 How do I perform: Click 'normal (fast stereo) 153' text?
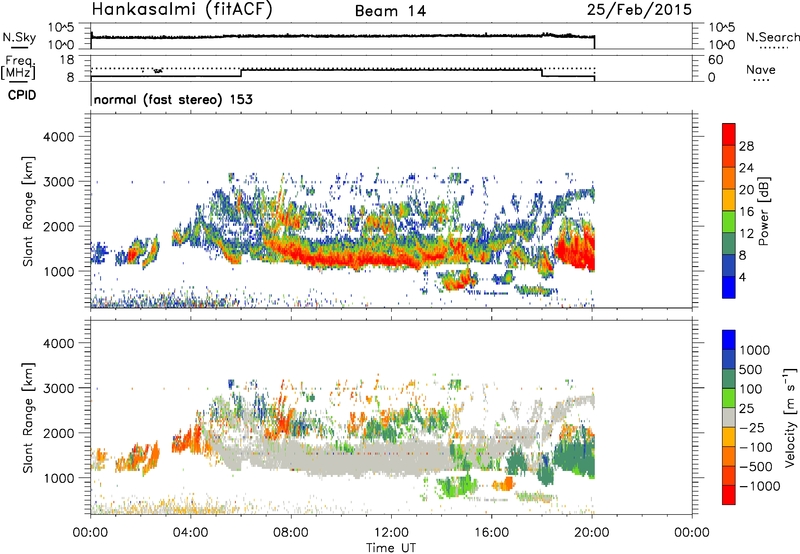point(173,99)
